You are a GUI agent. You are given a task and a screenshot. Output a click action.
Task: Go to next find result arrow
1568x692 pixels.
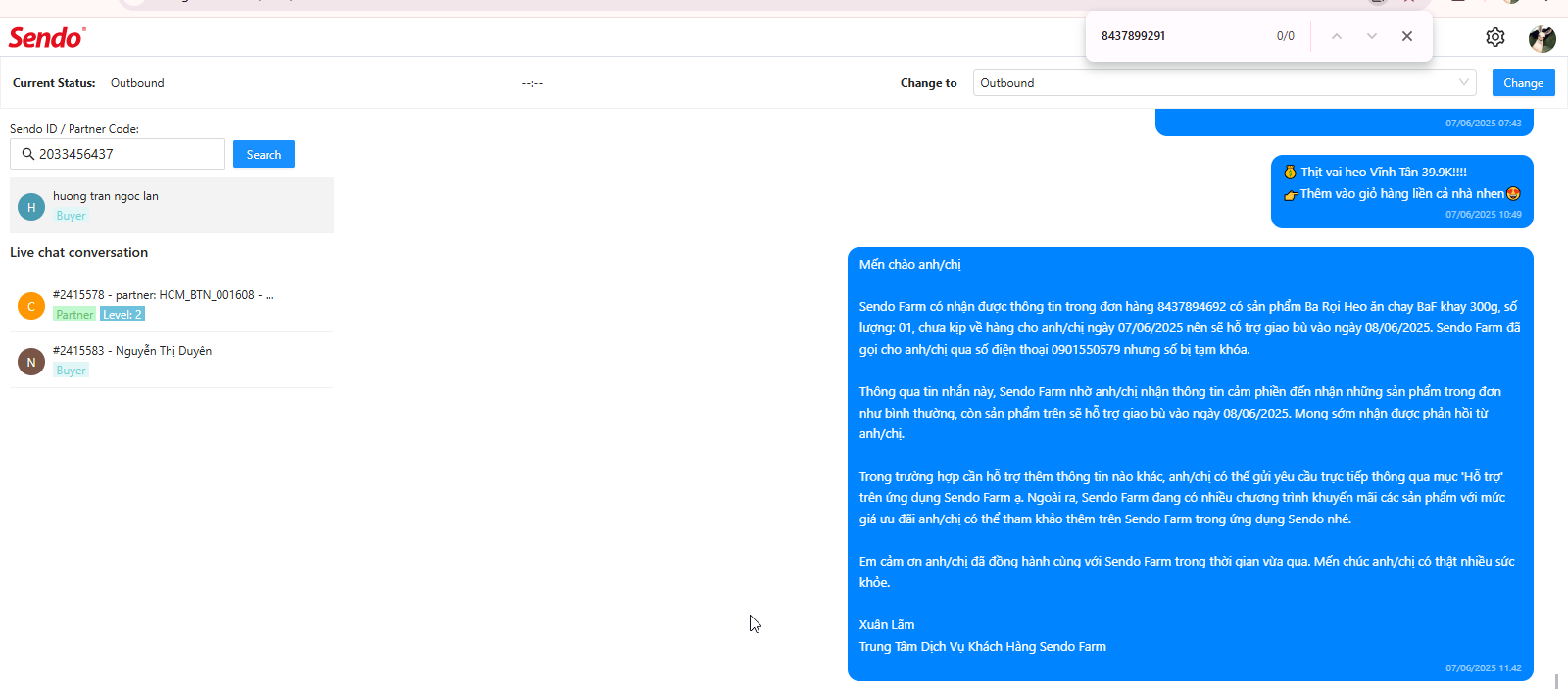pyautogui.click(x=1372, y=36)
